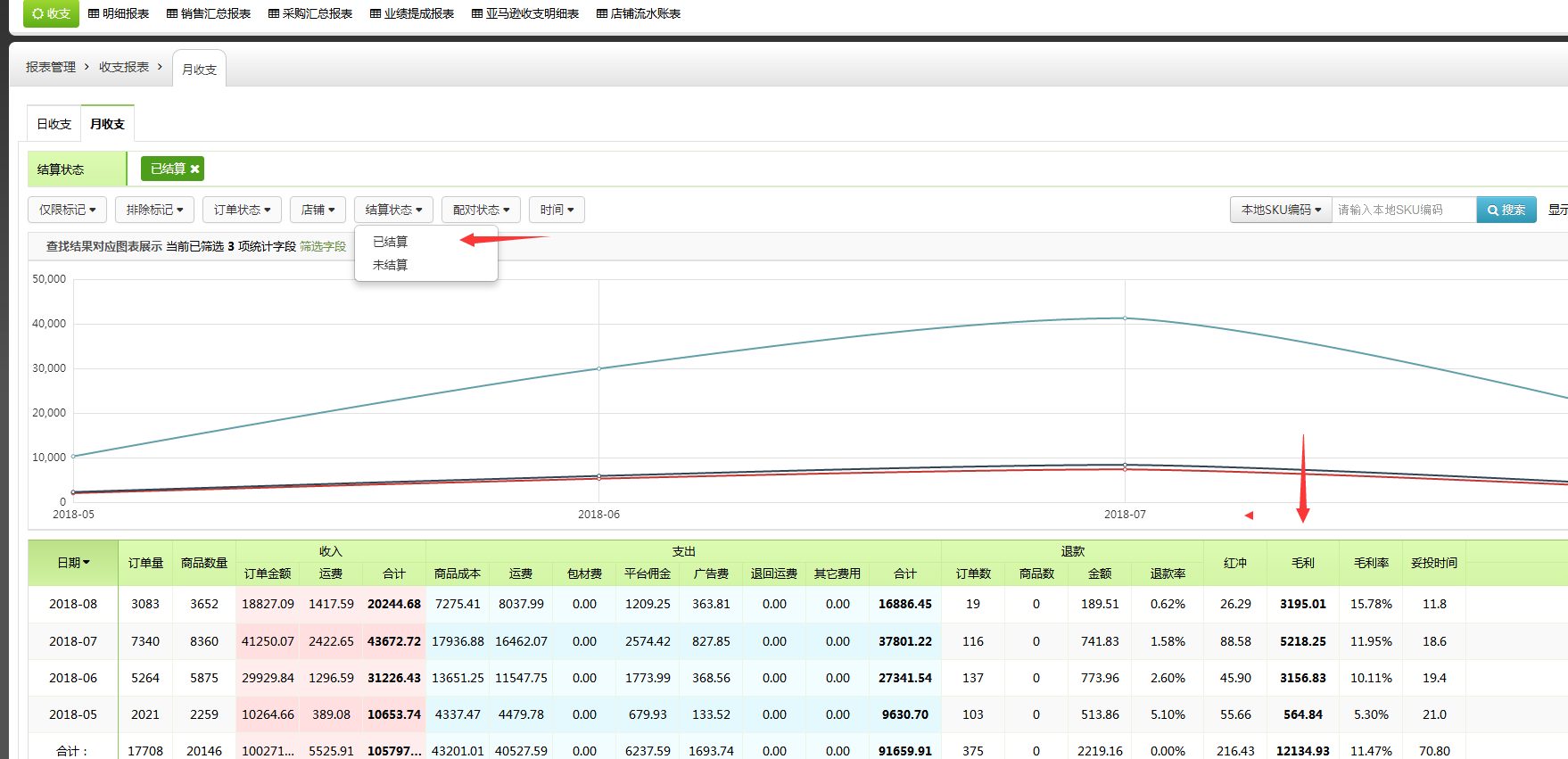The width and height of the screenshot is (1568, 759).
Task: Go to 报表管理 breadcrumb
Action: (x=51, y=67)
